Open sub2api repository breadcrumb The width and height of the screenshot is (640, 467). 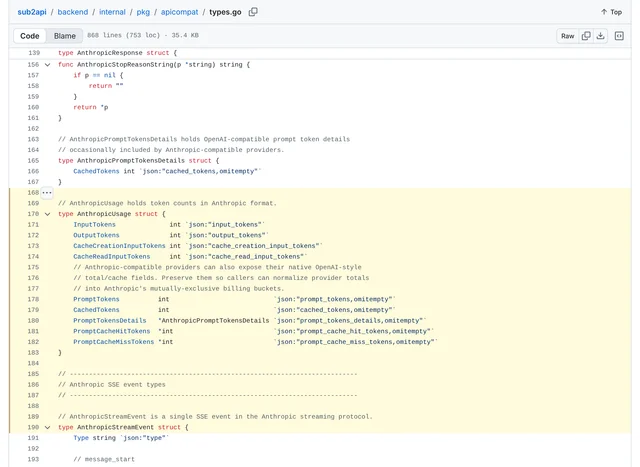point(32,12)
